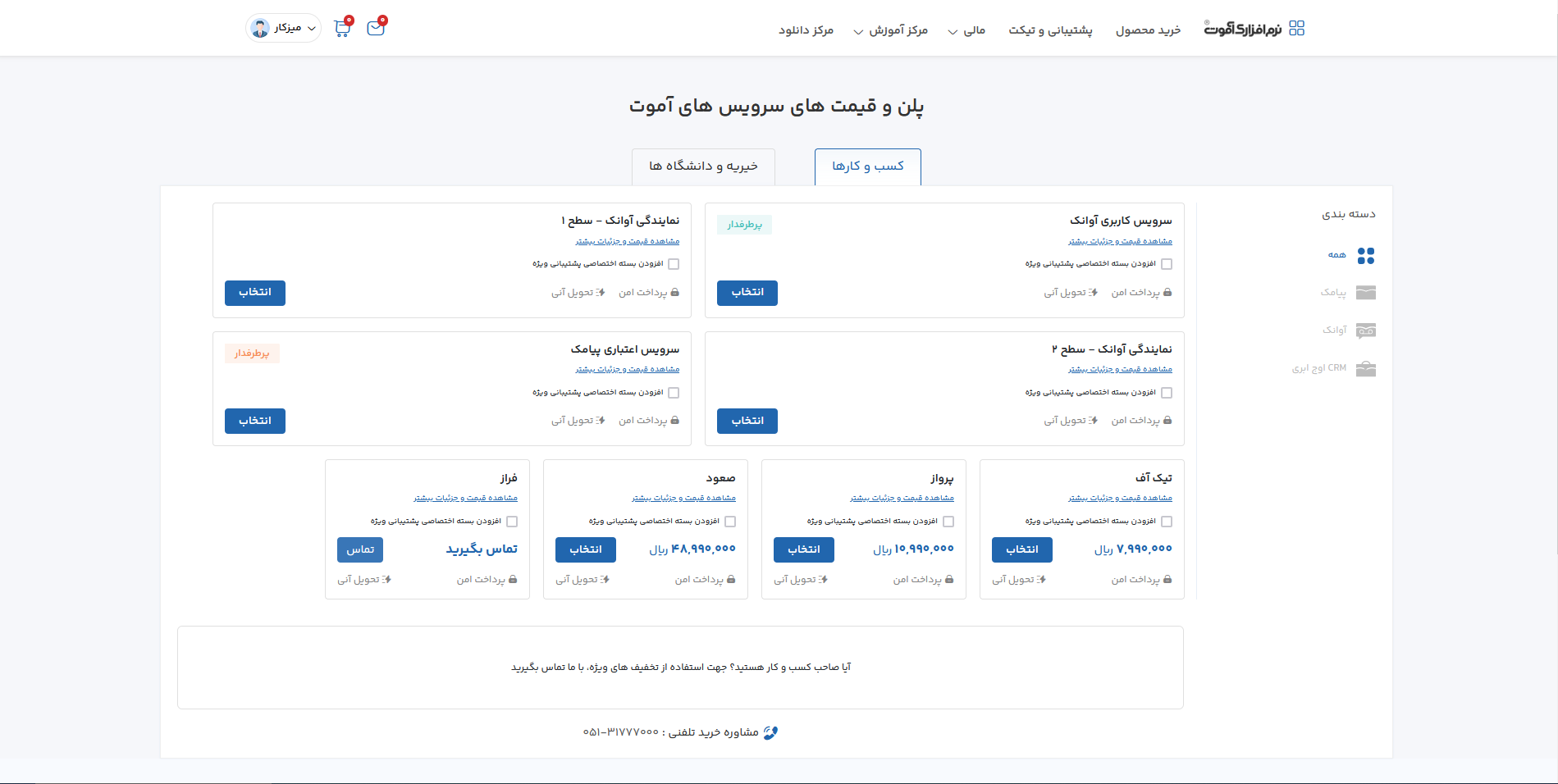This screenshot has width=1558, height=784.
Task: Click the Amoot grid logo icon
Action: click(x=1296, y=29)
